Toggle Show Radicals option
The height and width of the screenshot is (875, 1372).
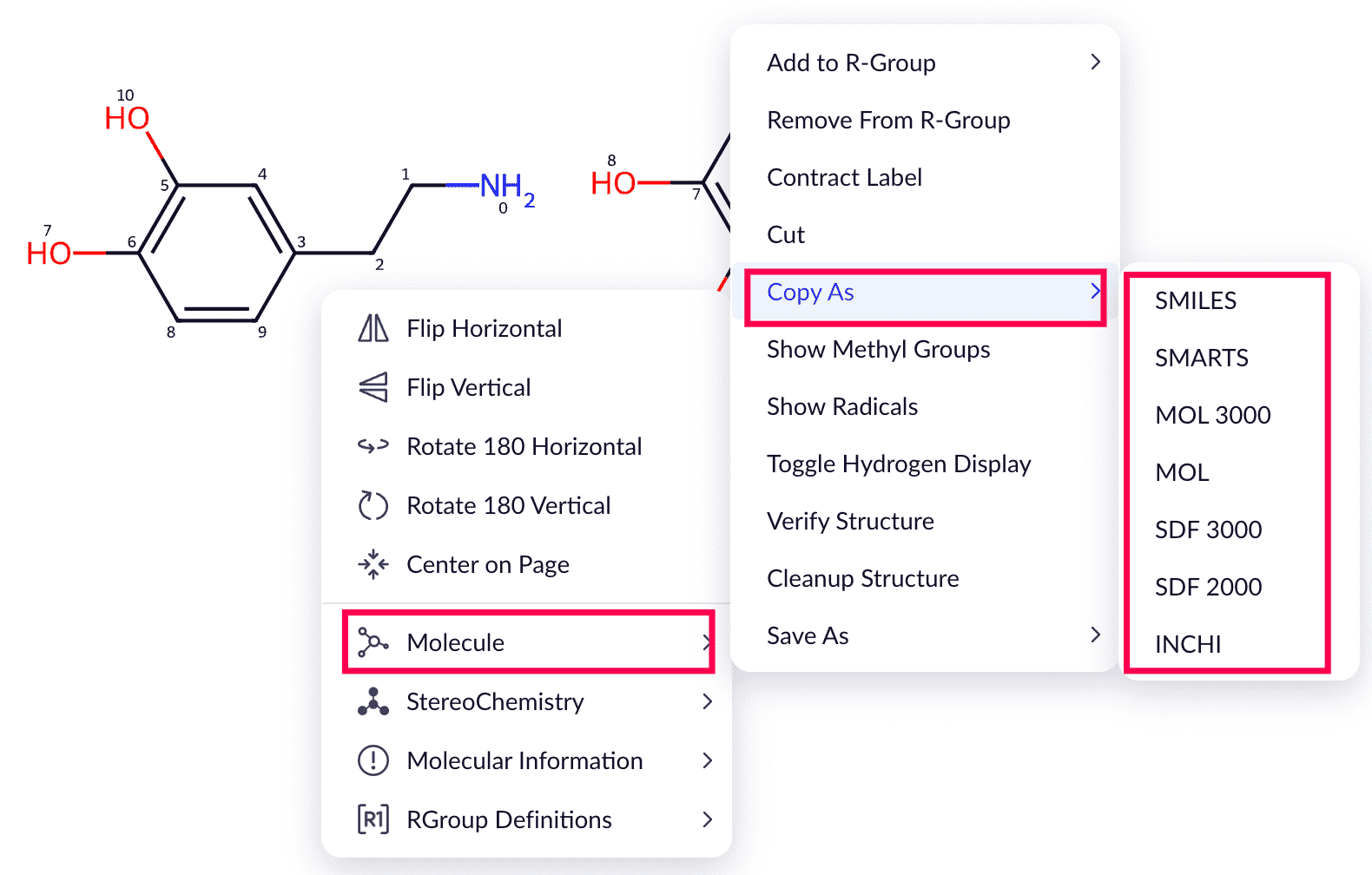(x=842, y=407)
